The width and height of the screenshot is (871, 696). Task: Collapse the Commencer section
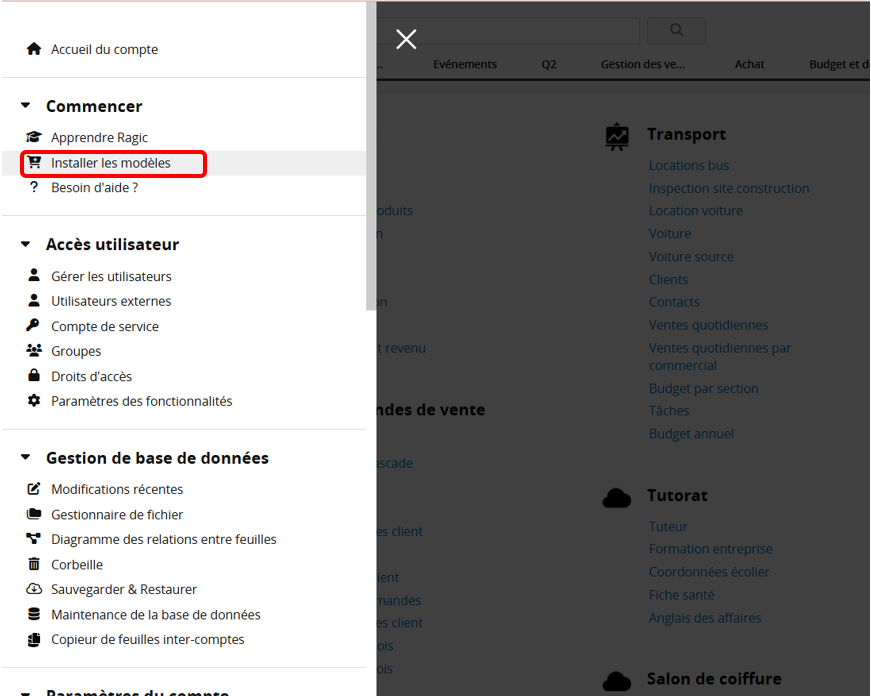[25, 106]
